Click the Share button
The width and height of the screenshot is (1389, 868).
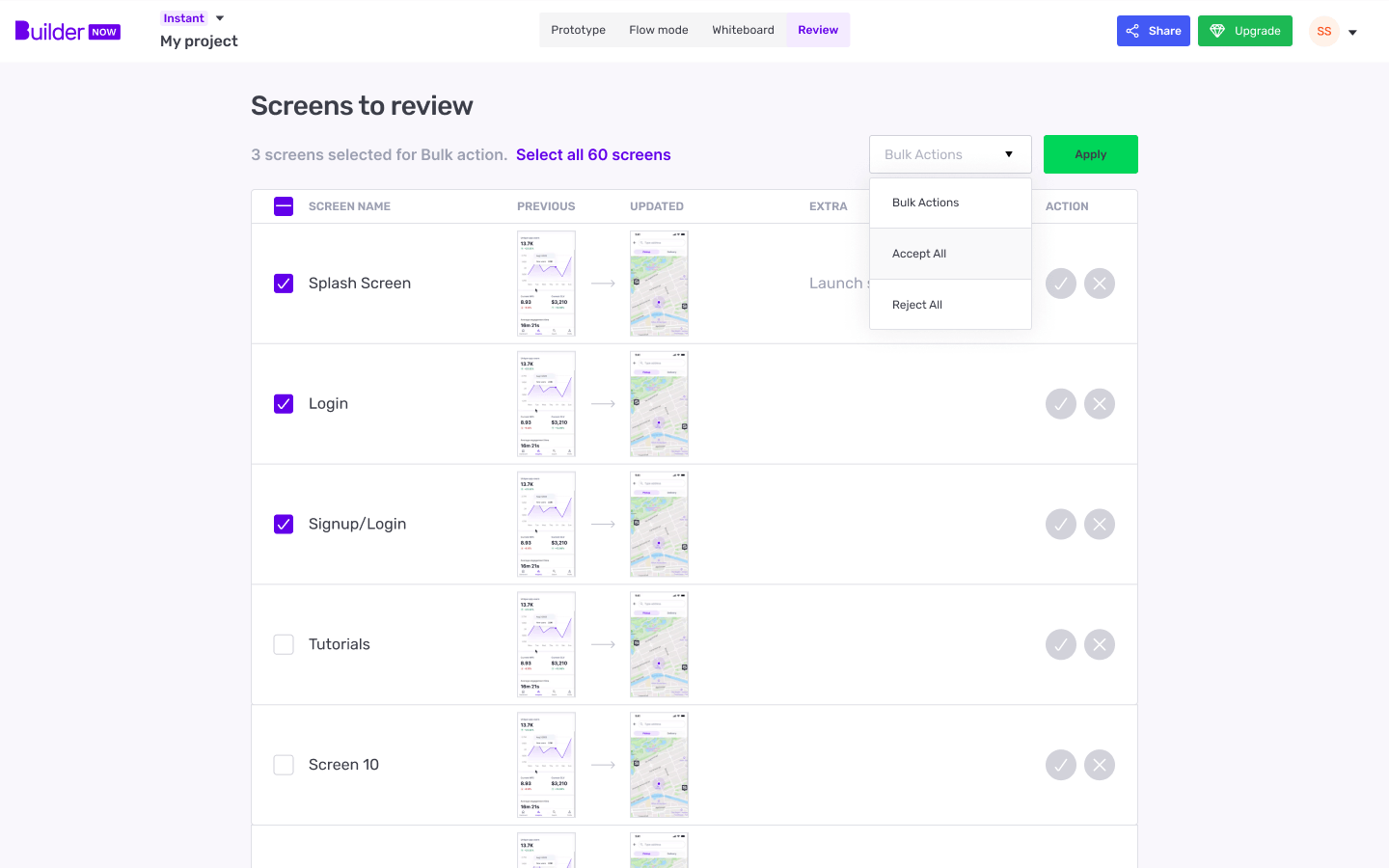pyautogui.click(x=1154, y=31)
